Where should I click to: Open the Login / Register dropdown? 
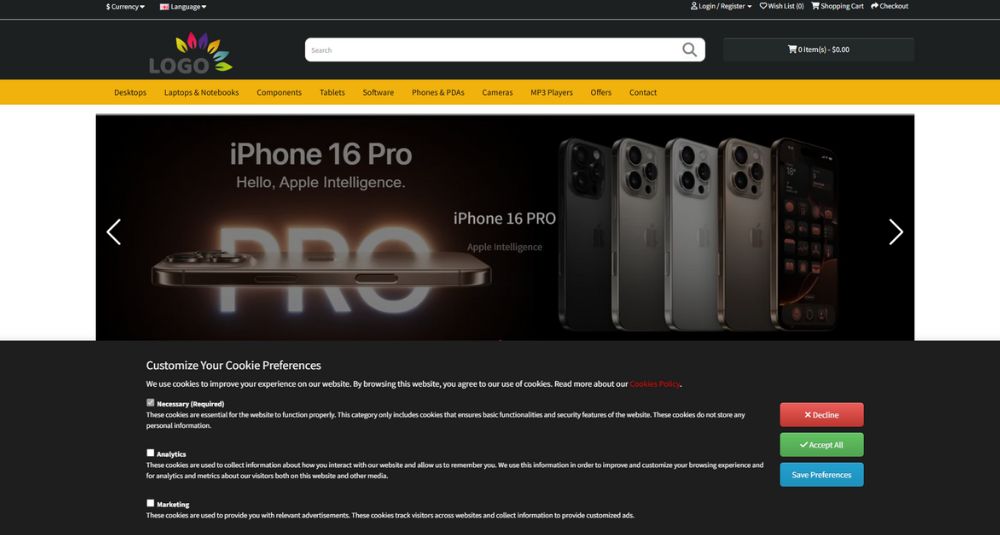click(721, 6)
